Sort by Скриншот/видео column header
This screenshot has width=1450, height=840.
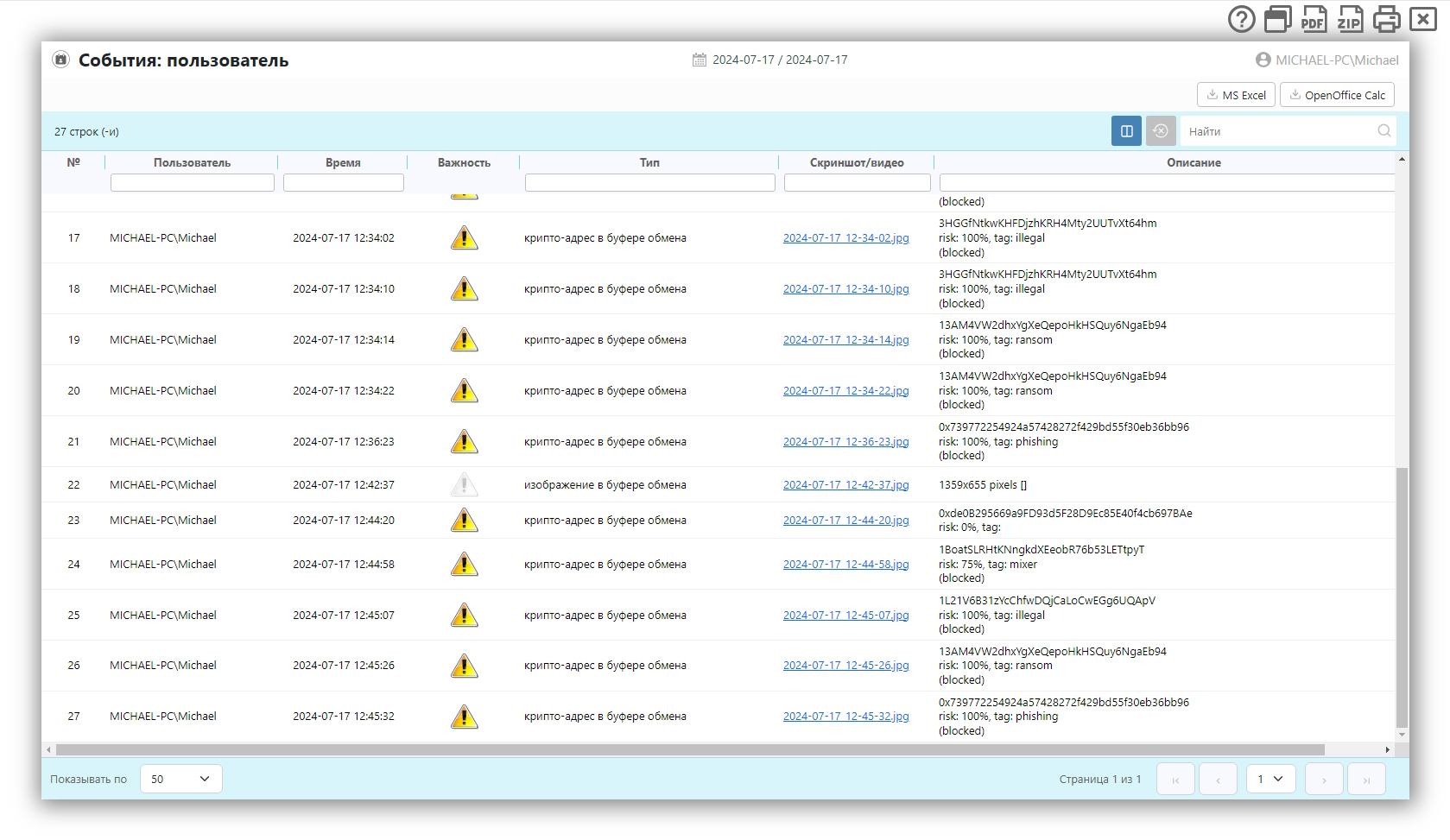click(x=857, y=162)
